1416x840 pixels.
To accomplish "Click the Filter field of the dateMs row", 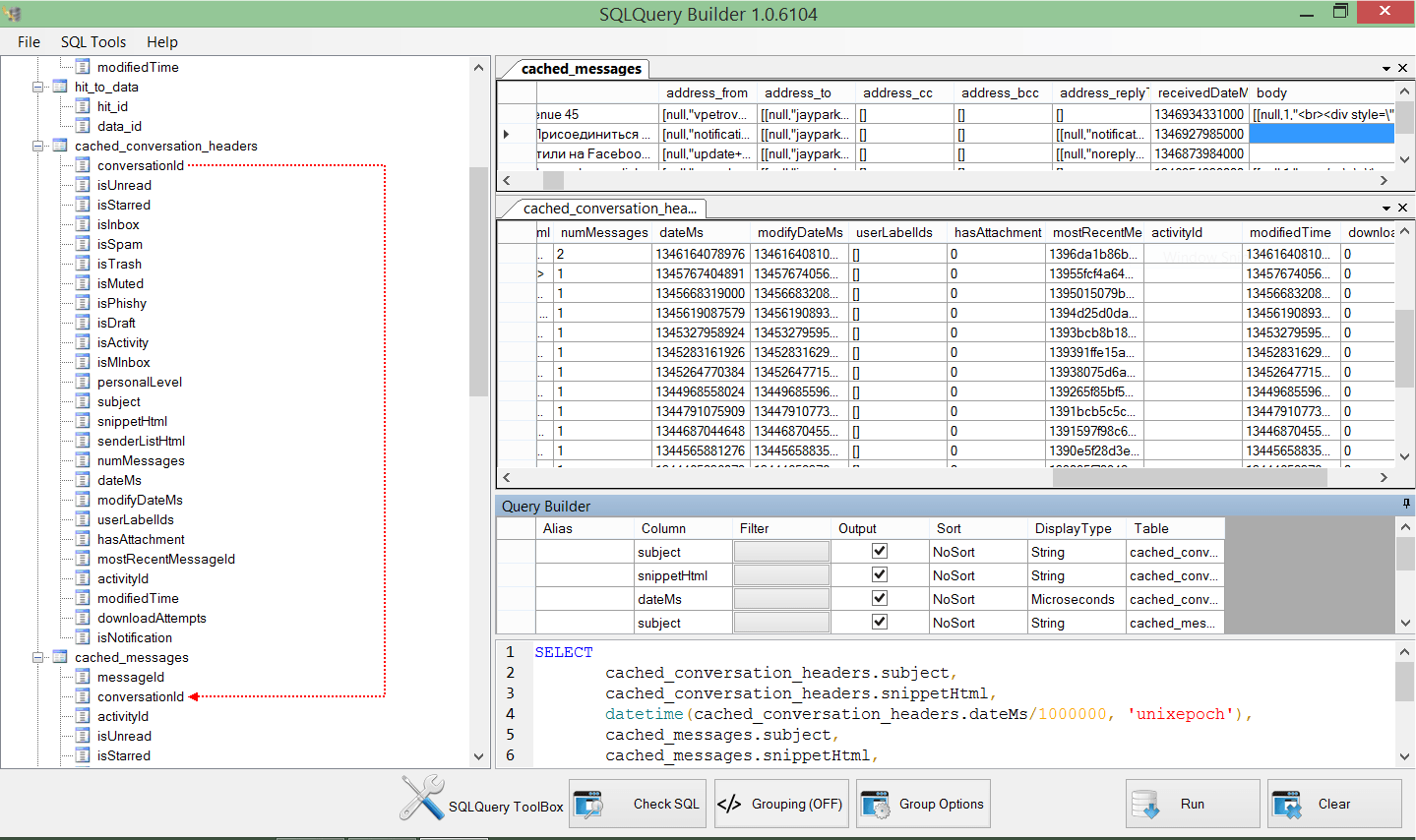I will (781, 599).
